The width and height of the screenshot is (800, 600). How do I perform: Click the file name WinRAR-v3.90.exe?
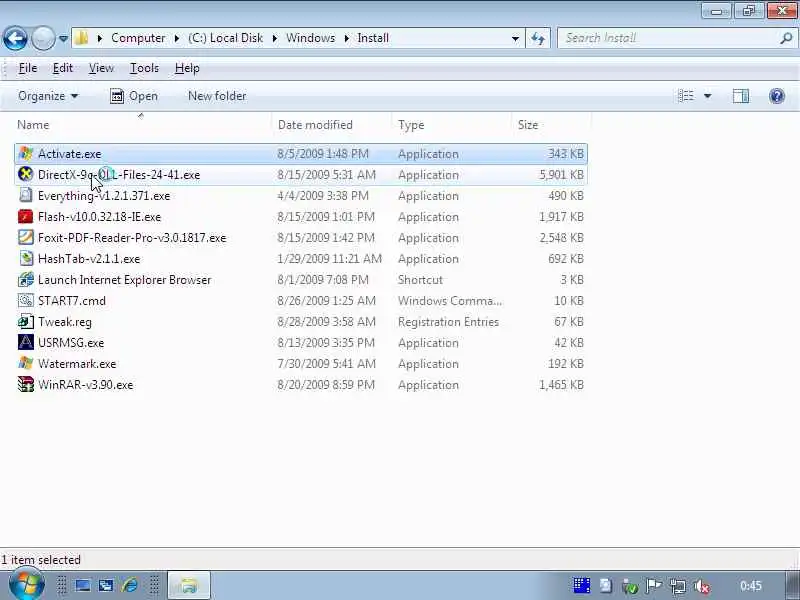(86, 385)
